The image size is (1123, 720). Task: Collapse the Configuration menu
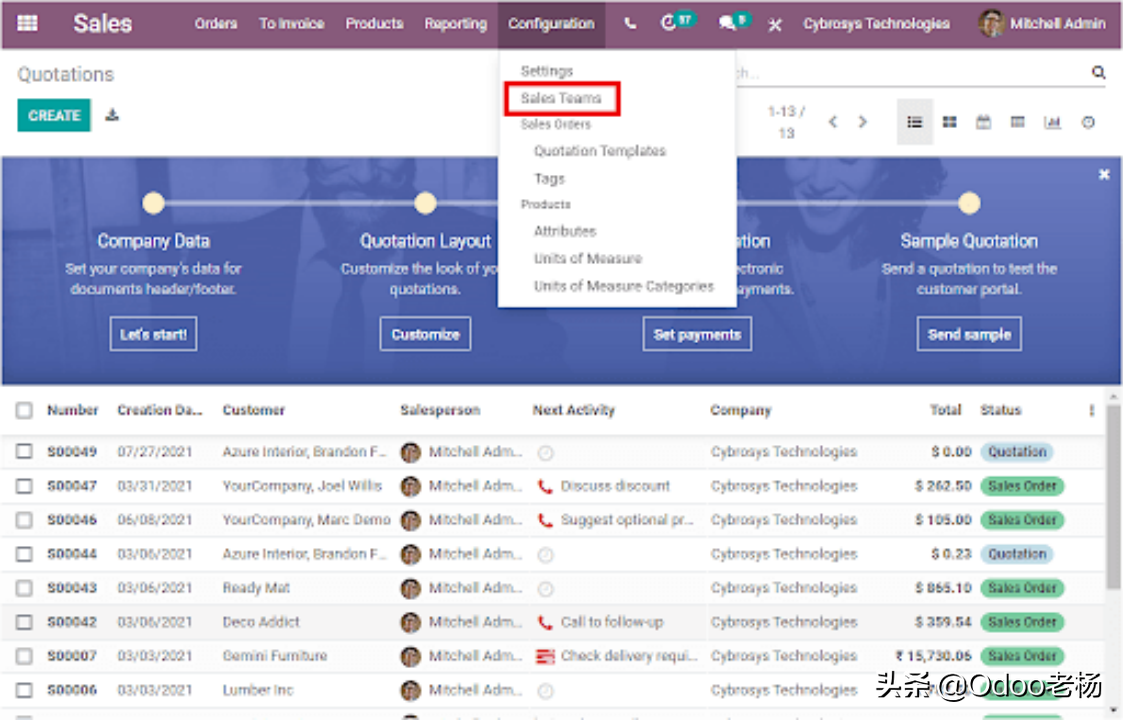[551, 24]
